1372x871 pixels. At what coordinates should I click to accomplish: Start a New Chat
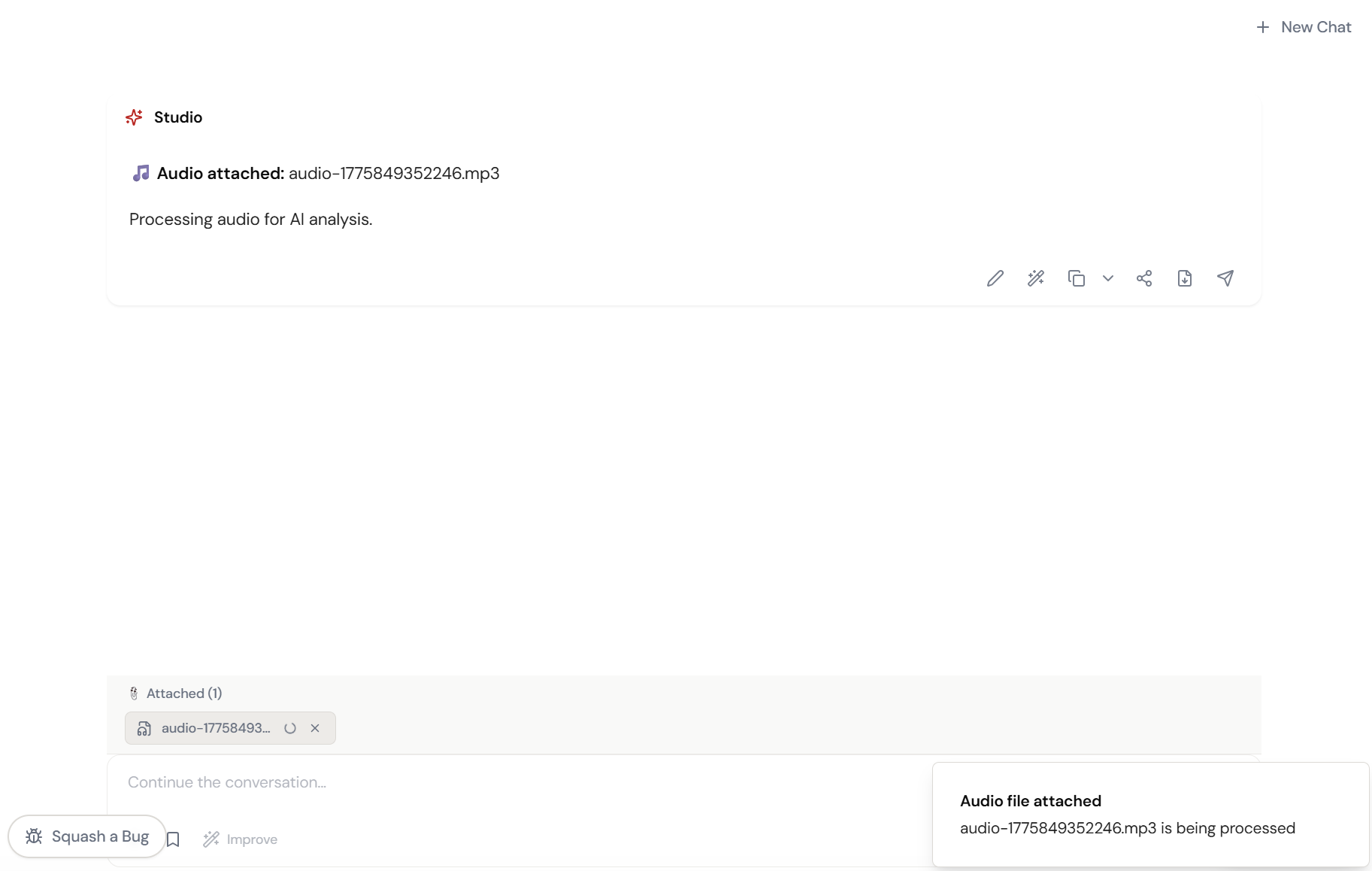pyautogui.click(x=1304, y=27)
